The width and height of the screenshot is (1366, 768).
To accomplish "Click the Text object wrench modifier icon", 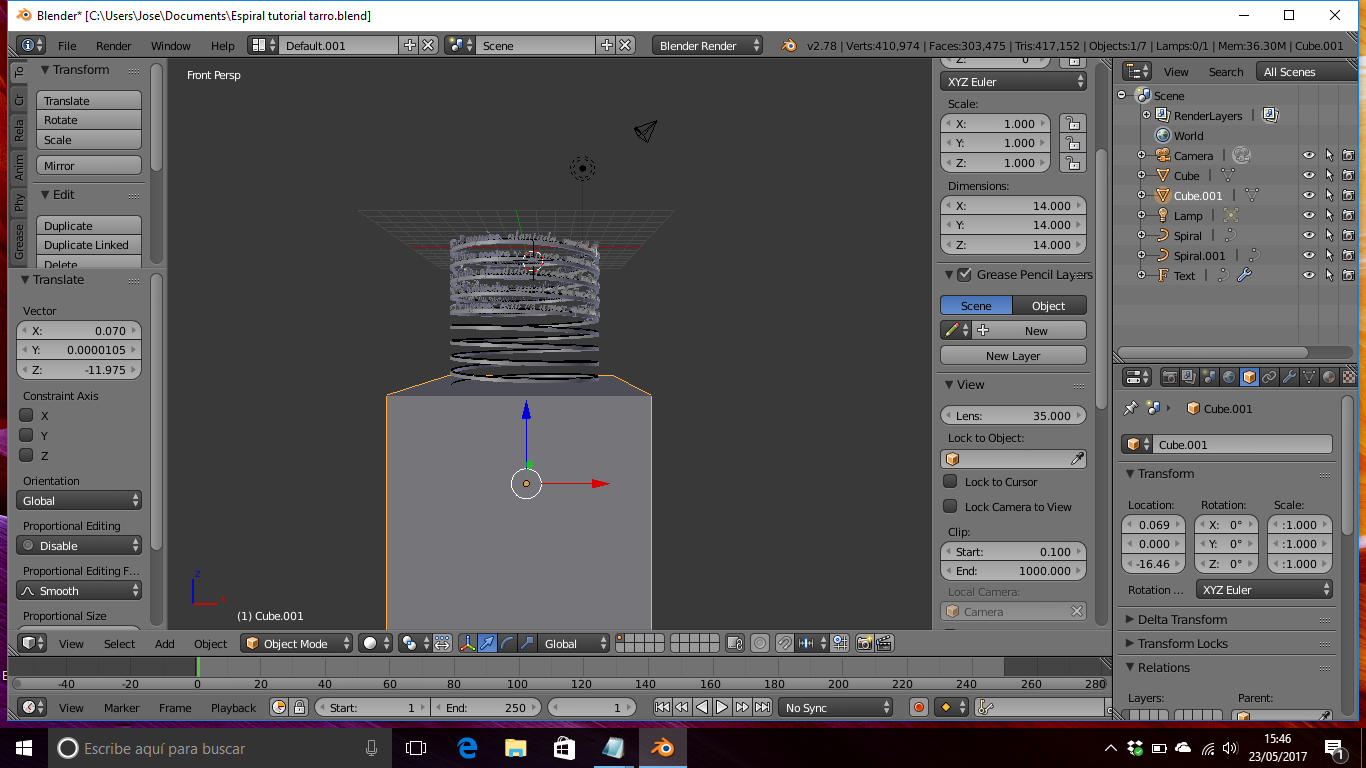I will point(1244,275).
